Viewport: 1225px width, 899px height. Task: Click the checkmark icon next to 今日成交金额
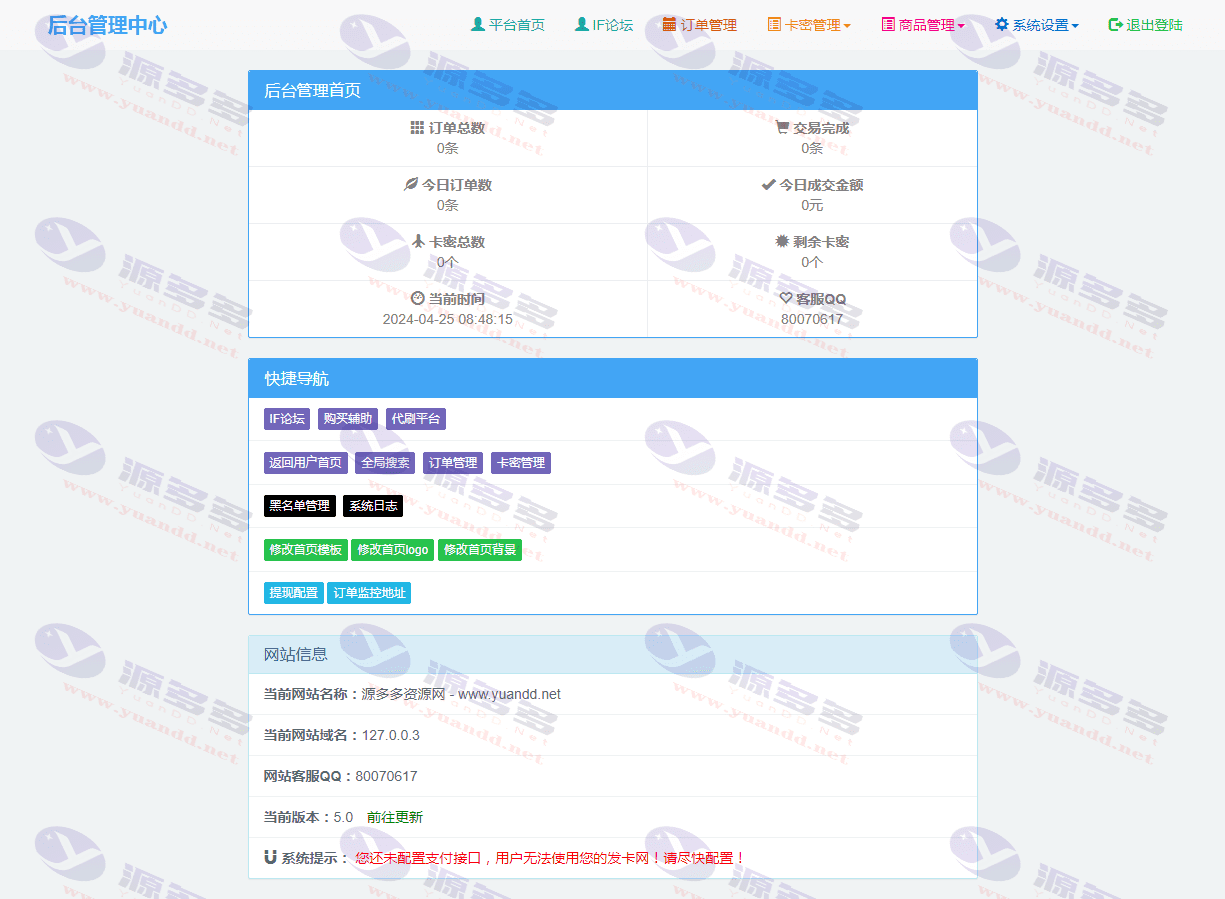point(768,184)
